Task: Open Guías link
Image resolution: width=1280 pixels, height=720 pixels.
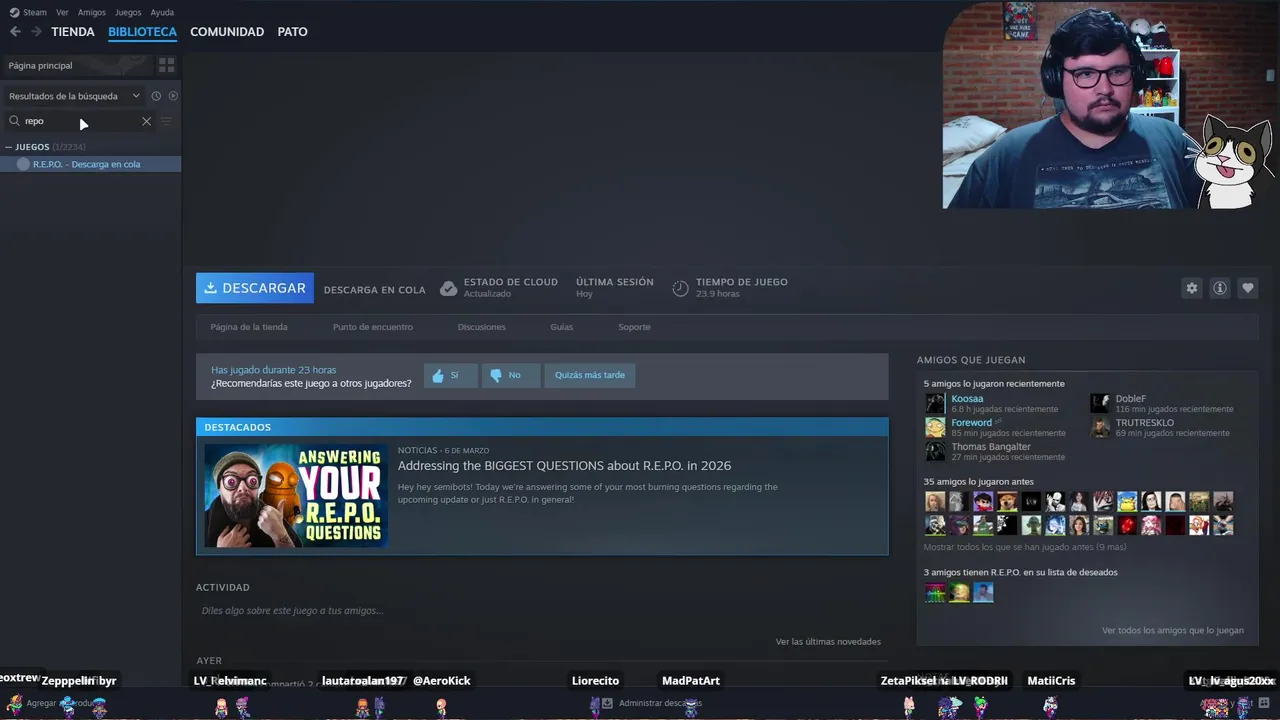Action: pos(562,327)
